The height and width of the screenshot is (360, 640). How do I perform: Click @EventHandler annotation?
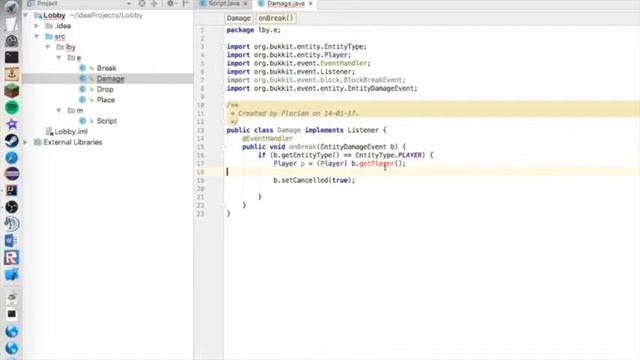[x=267, y=139]
